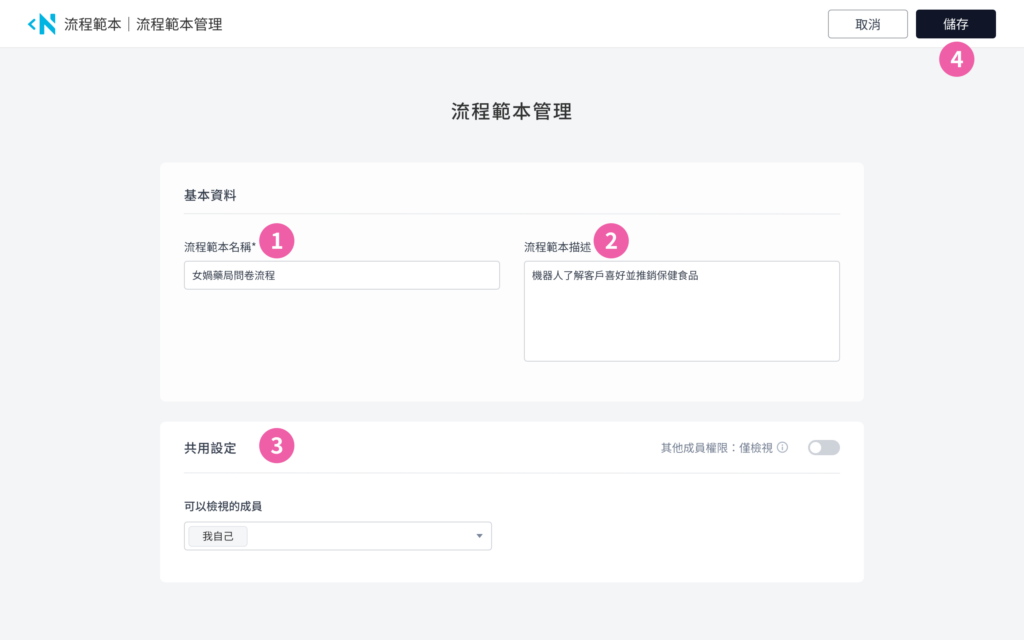
Task: Click pink step marker 4
Action: (956, 60)
